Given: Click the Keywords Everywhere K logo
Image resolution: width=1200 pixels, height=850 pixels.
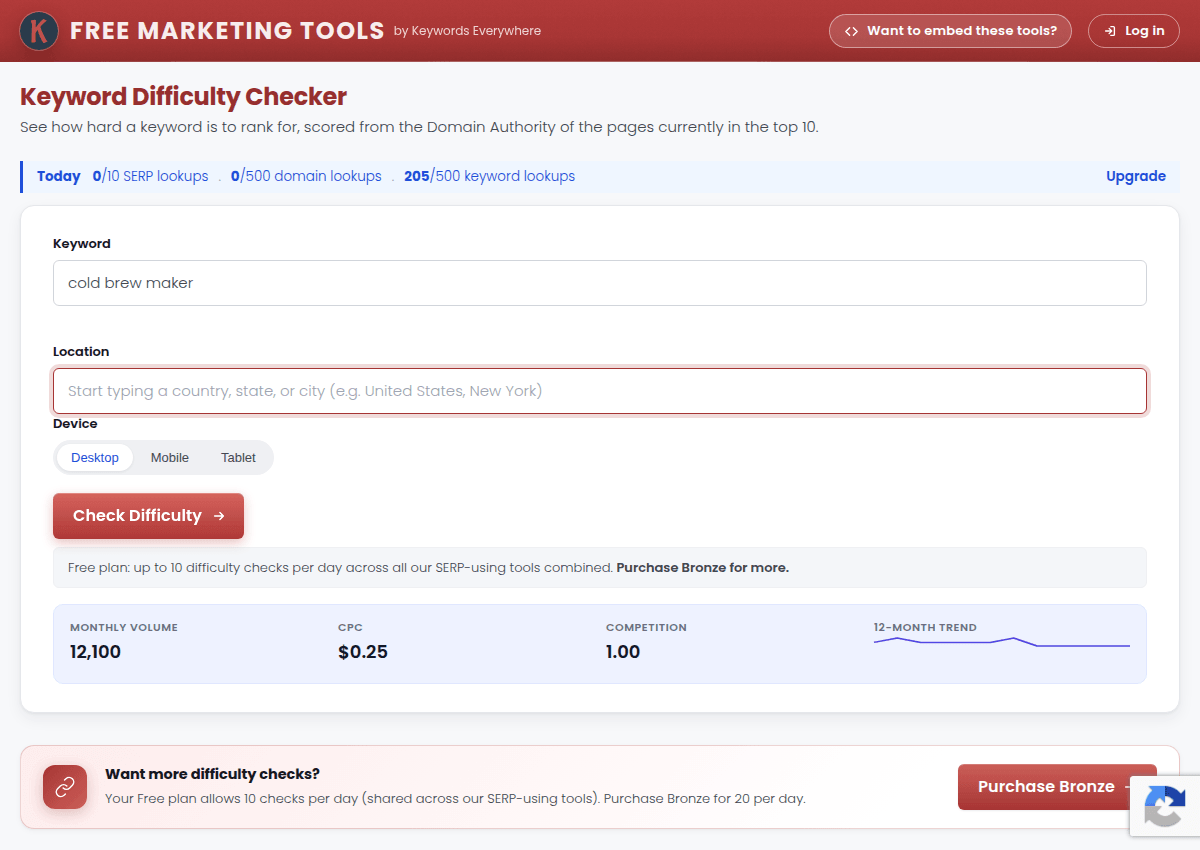Looking at the screenshot, I should [x=39, y=31].
